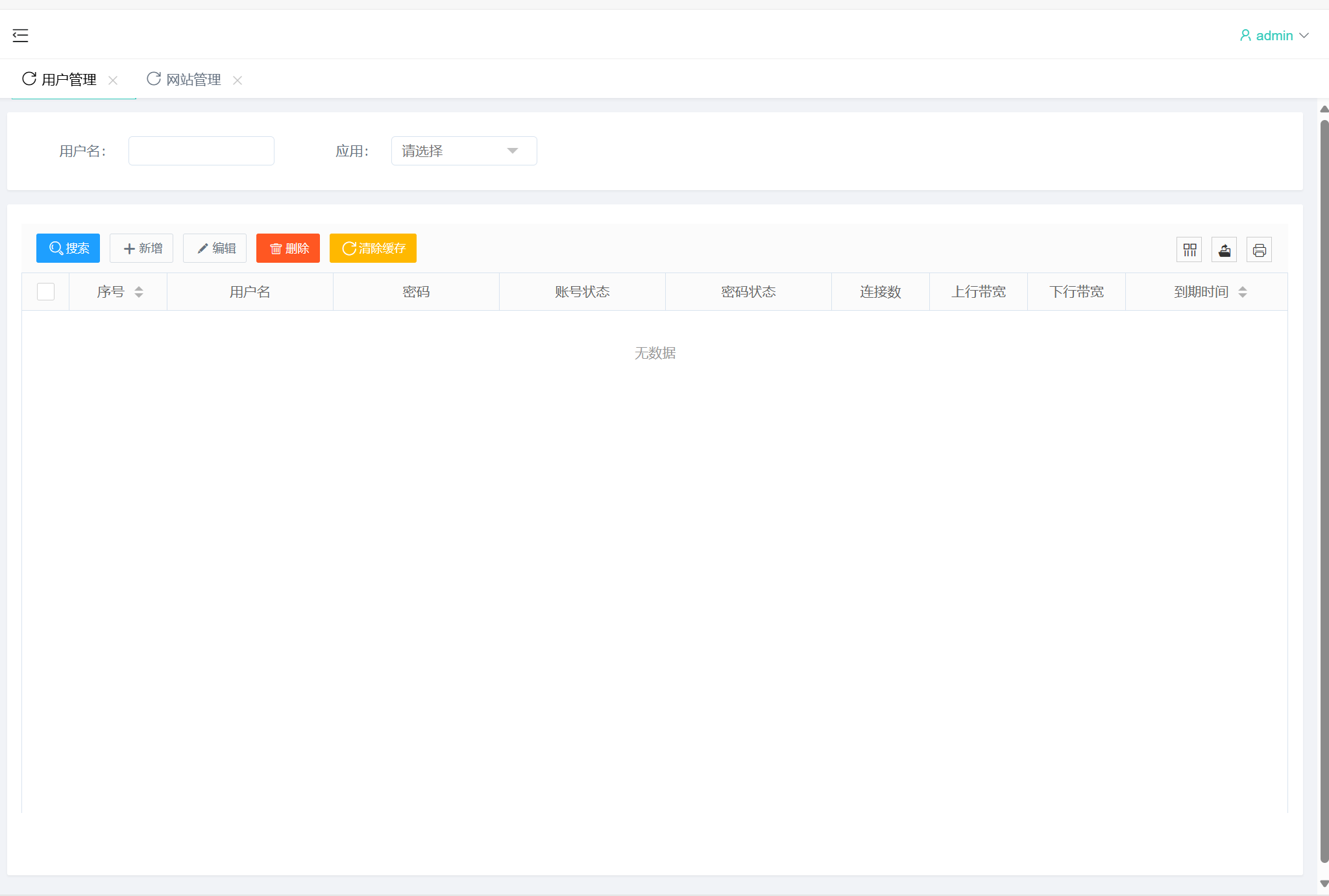
Task: Focus the 用户名 input field
Action: pyautogui.click(x=201, y=151)
